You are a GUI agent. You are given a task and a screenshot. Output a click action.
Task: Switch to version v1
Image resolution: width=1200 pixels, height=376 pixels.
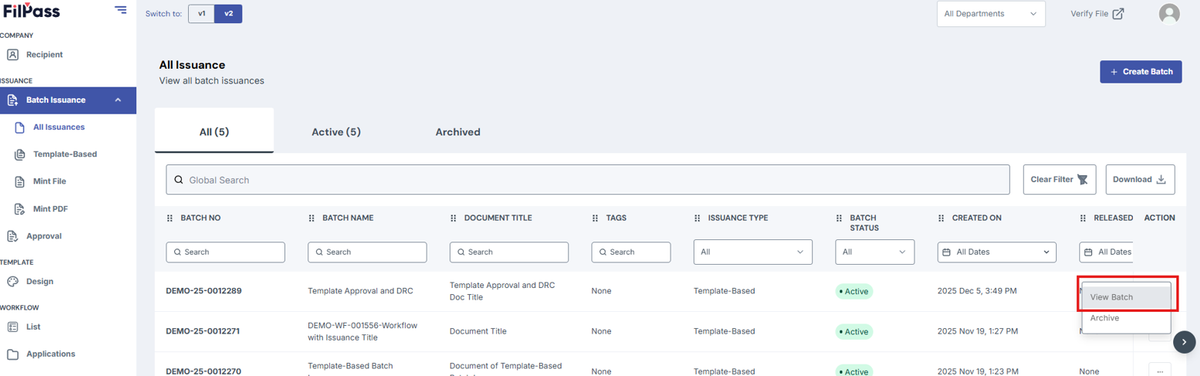[201, 14]
